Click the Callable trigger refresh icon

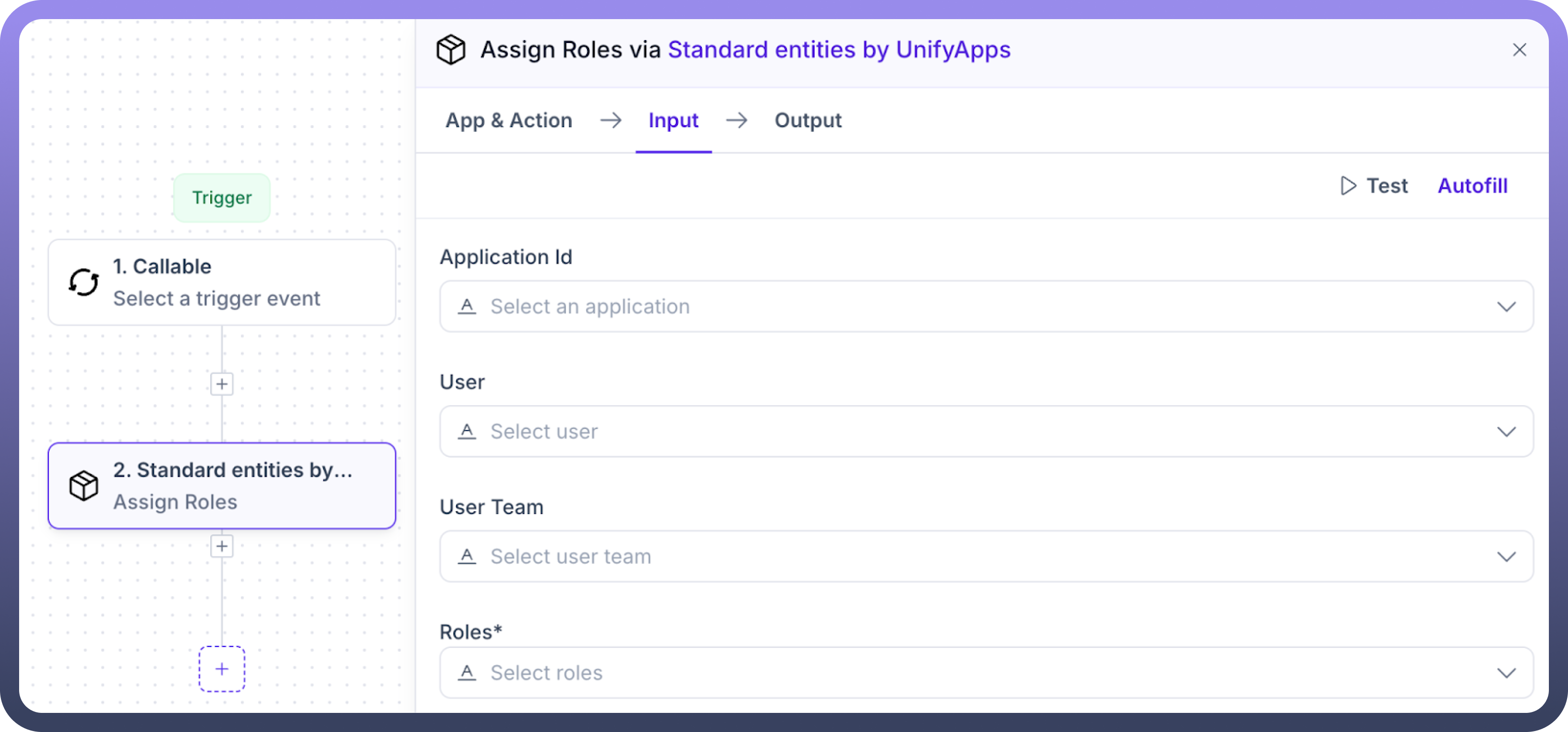click(83, 282)
